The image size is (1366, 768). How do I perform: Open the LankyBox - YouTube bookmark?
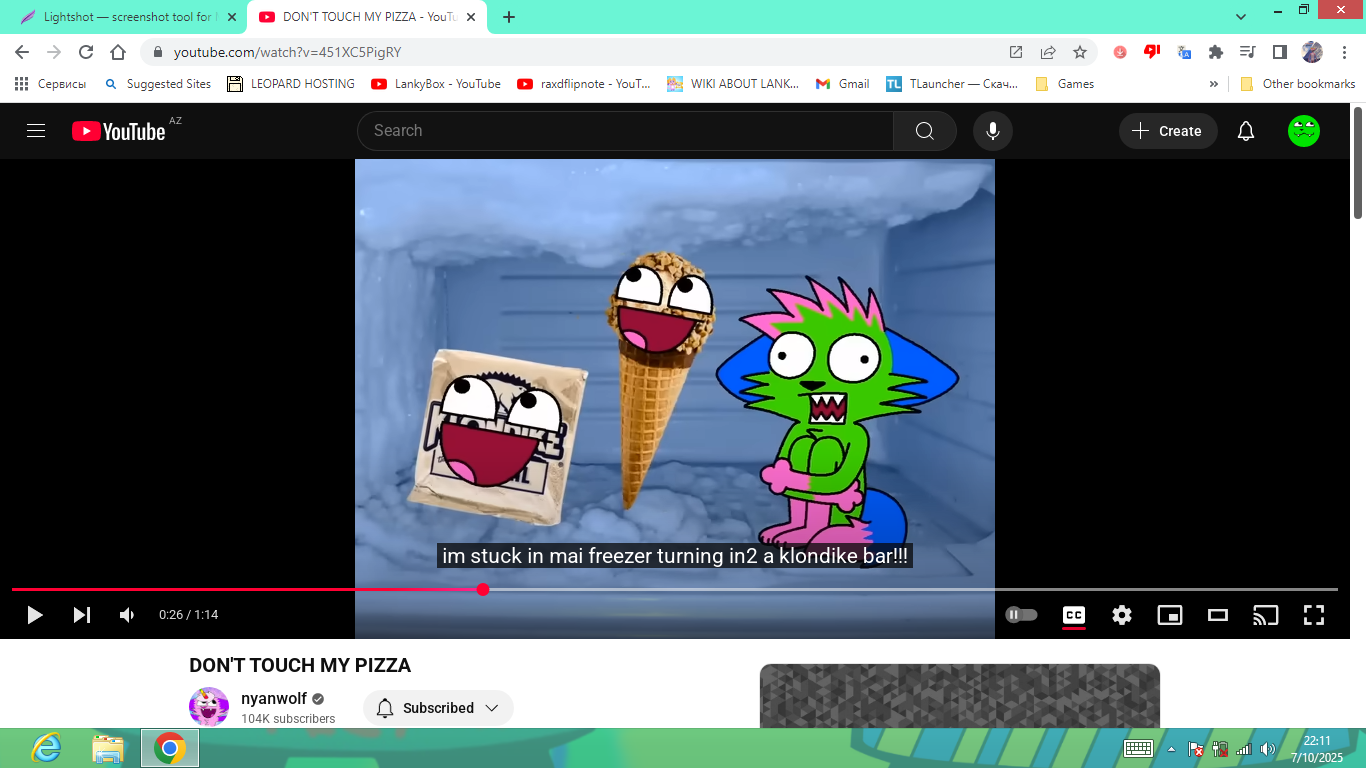click(x=436, y=84)
